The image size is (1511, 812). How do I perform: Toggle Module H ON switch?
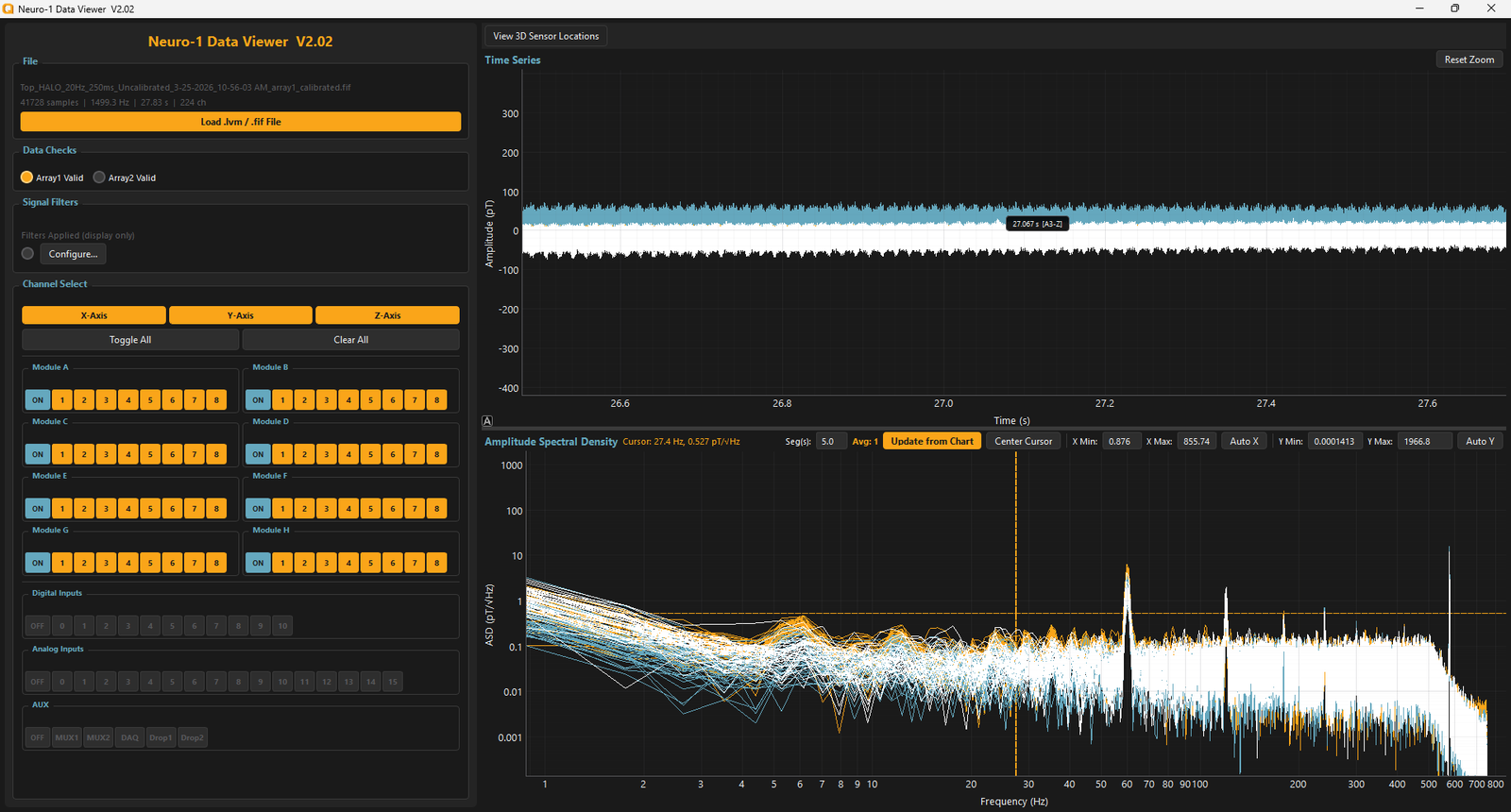(258, 563)
